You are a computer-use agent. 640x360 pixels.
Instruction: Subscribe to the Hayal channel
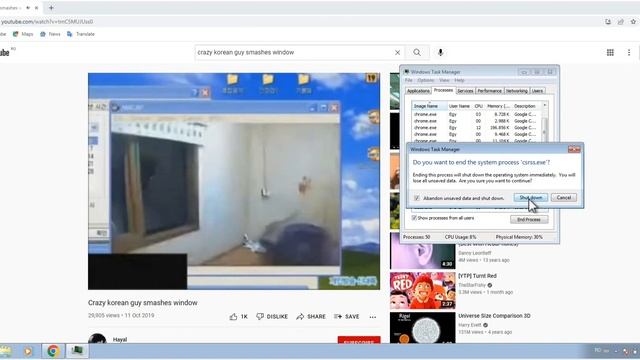[359, 340]
